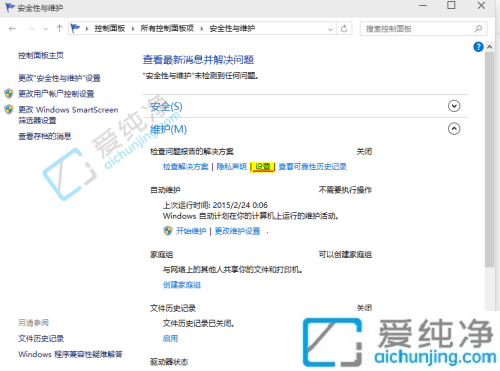Open 更改用户帐户控制设置 link
This screenshot has height=371, width=500.
pos(56,94)
